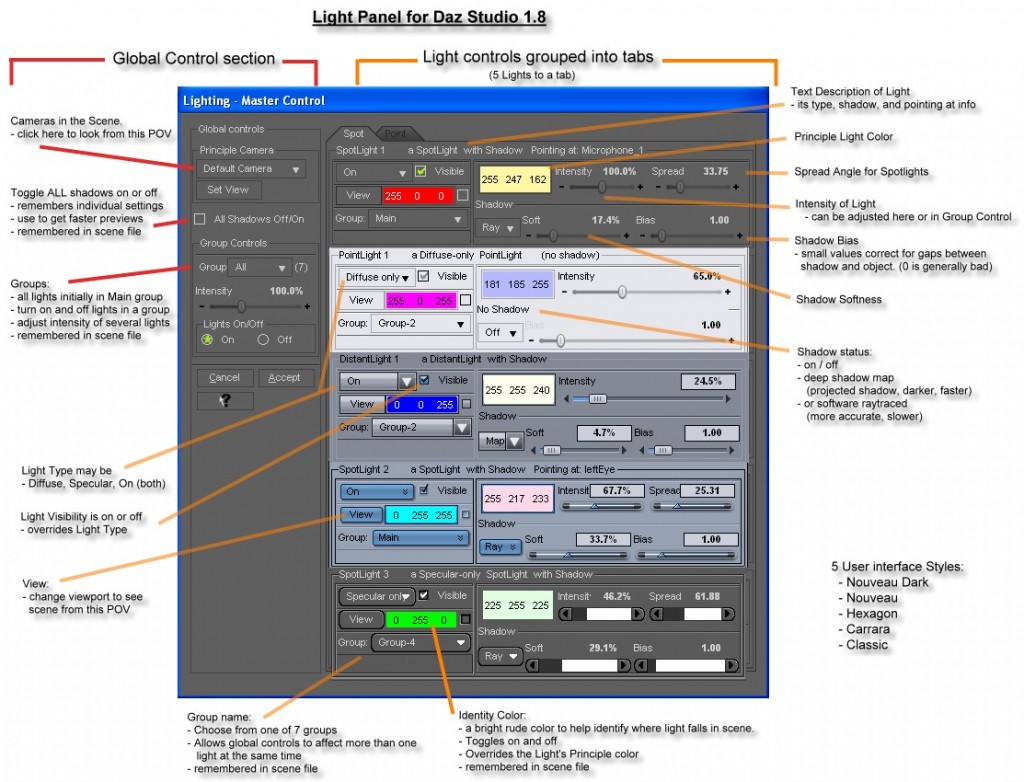Click SpotLight 1 yellow principle color swatch
This screenshot has height=782, width=1024.
click(514, 179)
